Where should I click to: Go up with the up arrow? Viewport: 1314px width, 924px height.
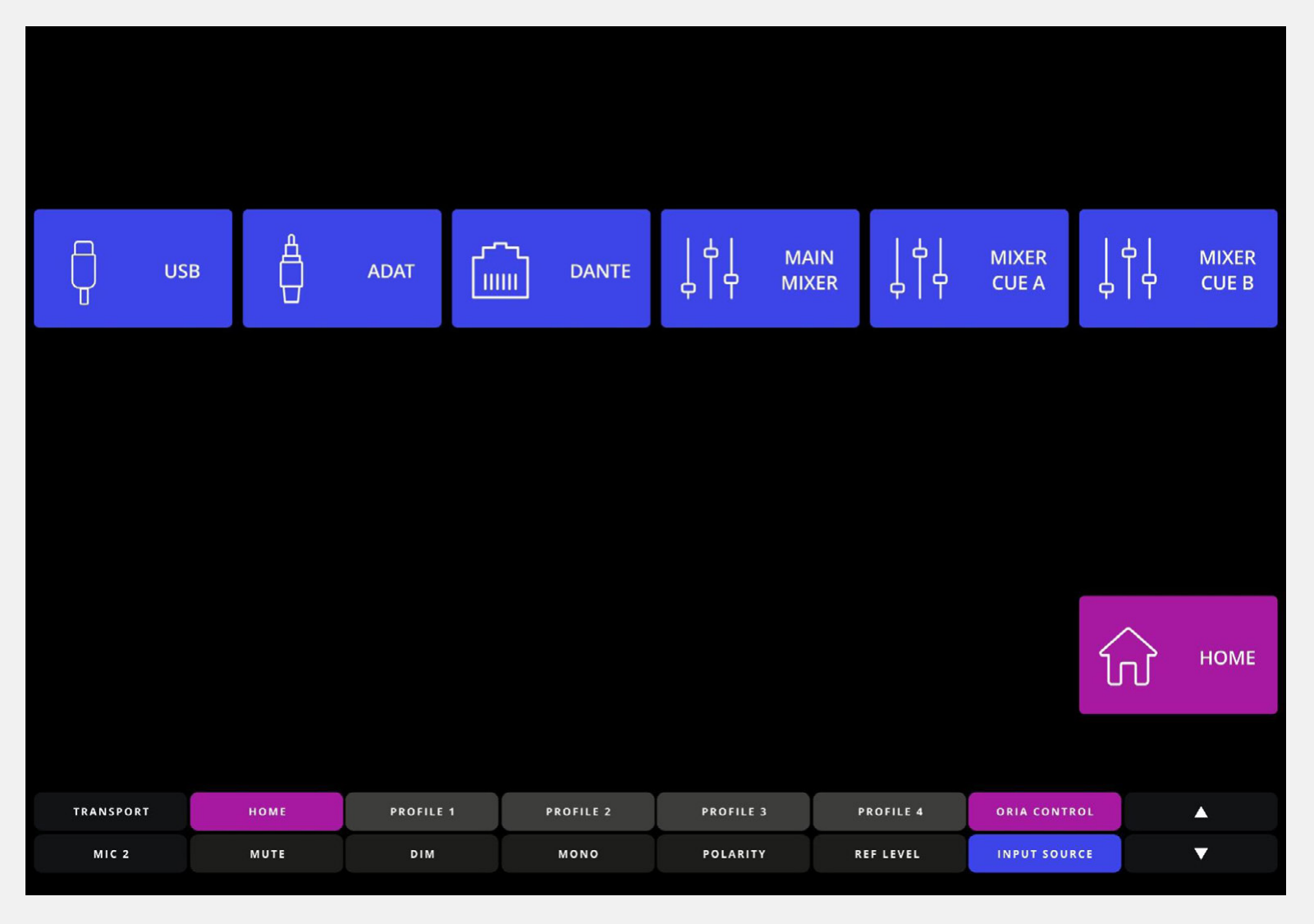1201,812
